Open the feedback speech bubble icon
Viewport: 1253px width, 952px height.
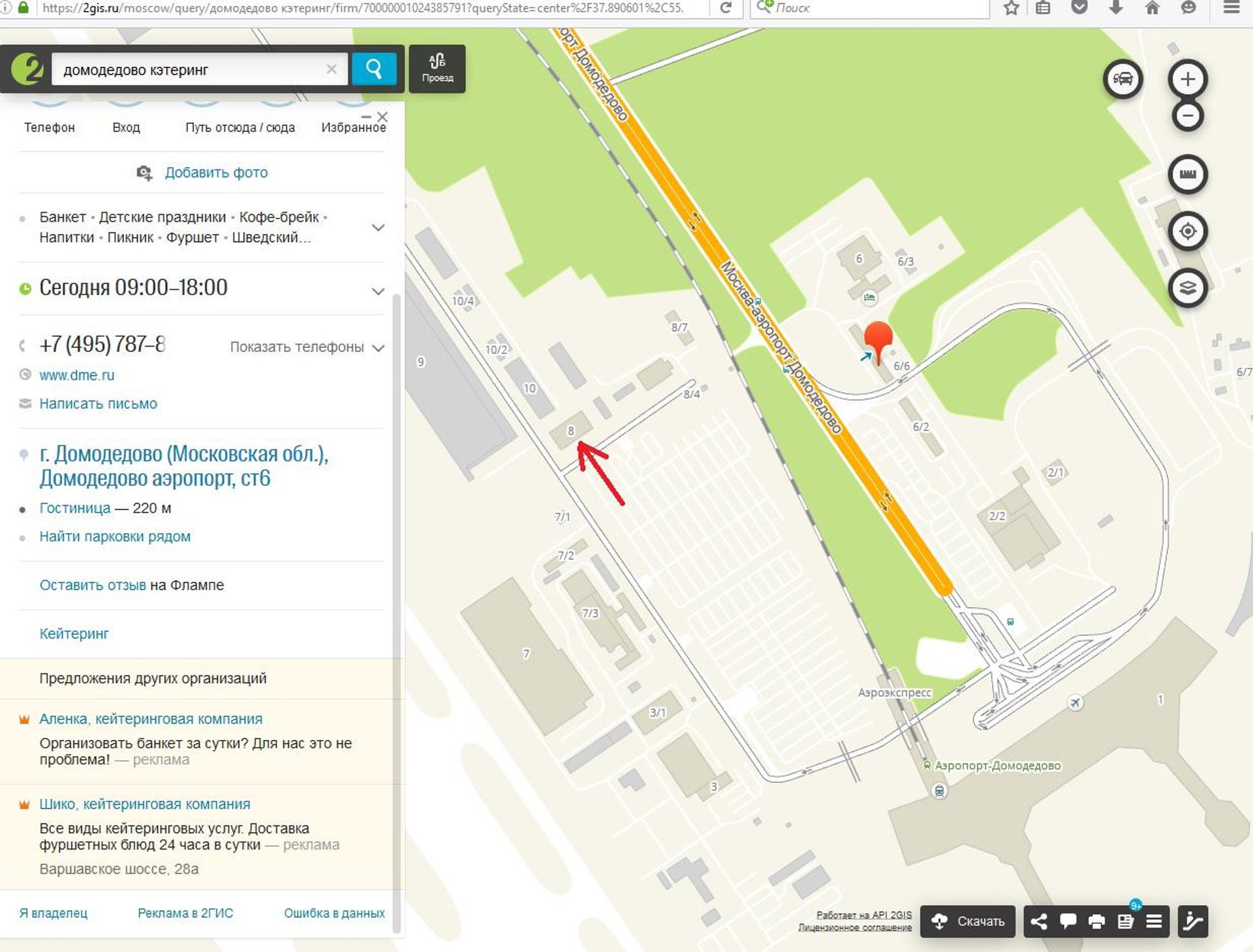pyautogui.click(x=1068, y=921)
